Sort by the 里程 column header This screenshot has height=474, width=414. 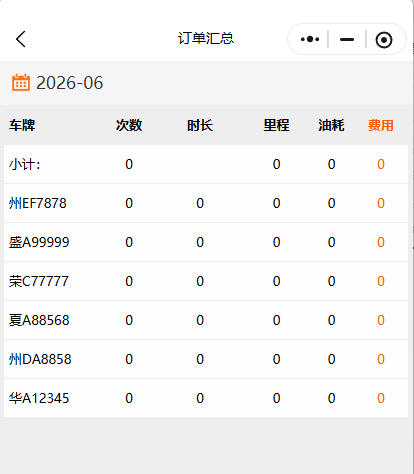click(276, 125)
